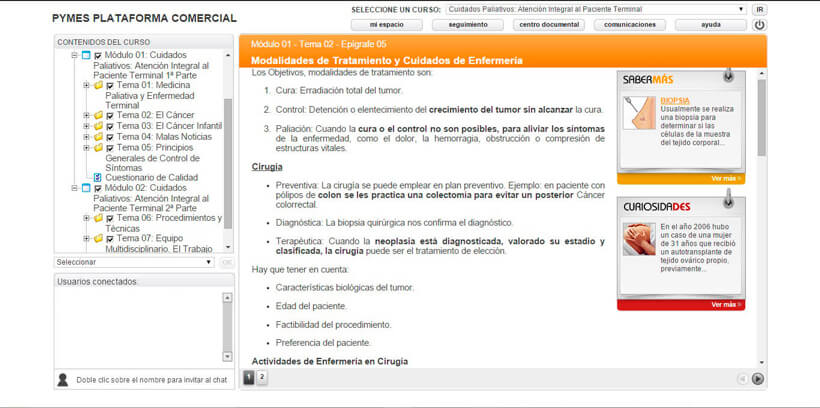
Task: Click the Biopsia thumbnail image
Action: click(x=639, y=113)
